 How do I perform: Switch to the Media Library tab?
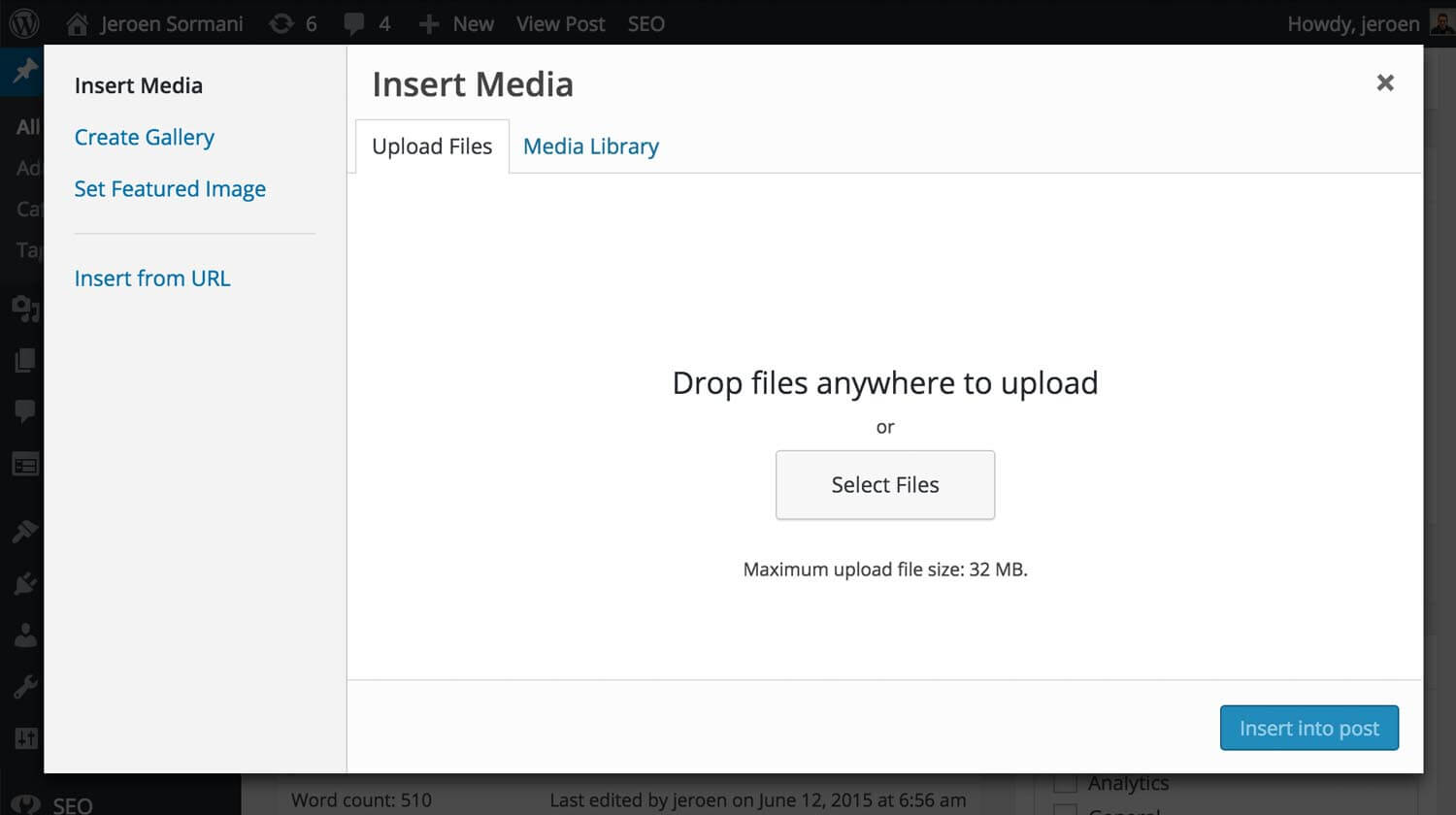(590, 147)
